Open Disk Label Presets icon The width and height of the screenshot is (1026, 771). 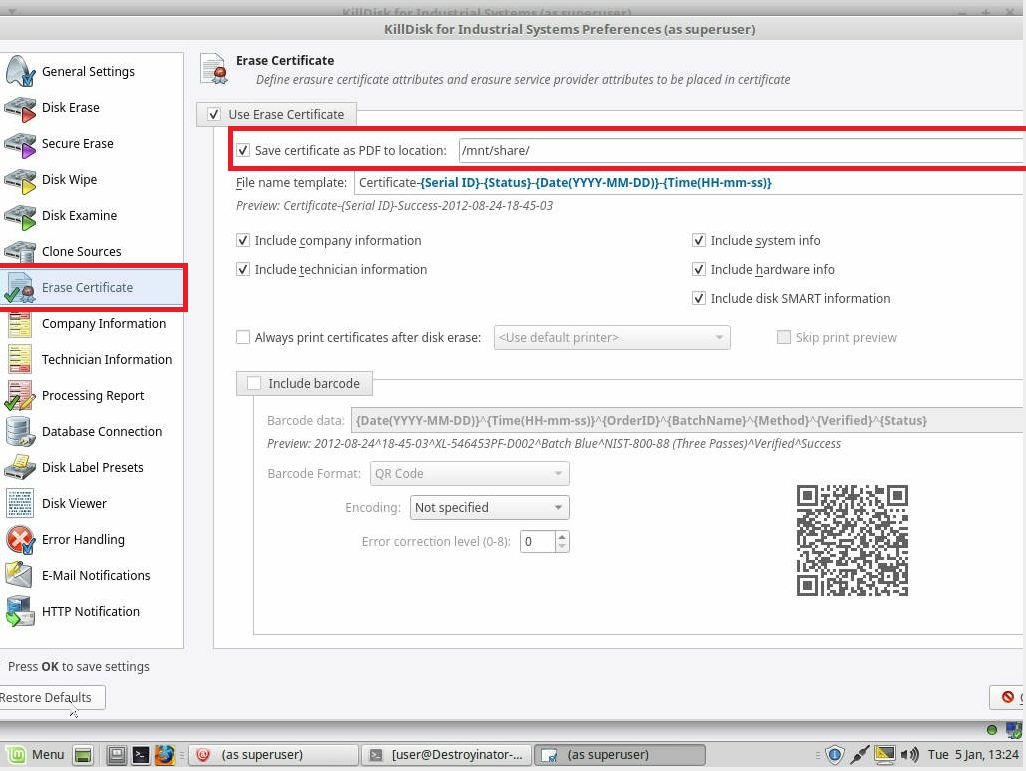pyautogui.click(x=20, y=468)
